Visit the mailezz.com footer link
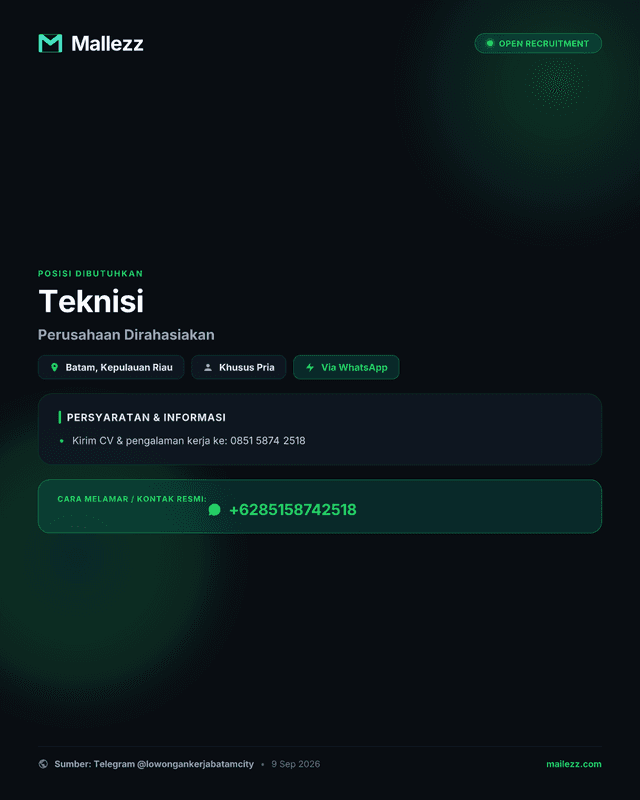The height and width of the screenshot is (800, 640). [x=574, y=764]
